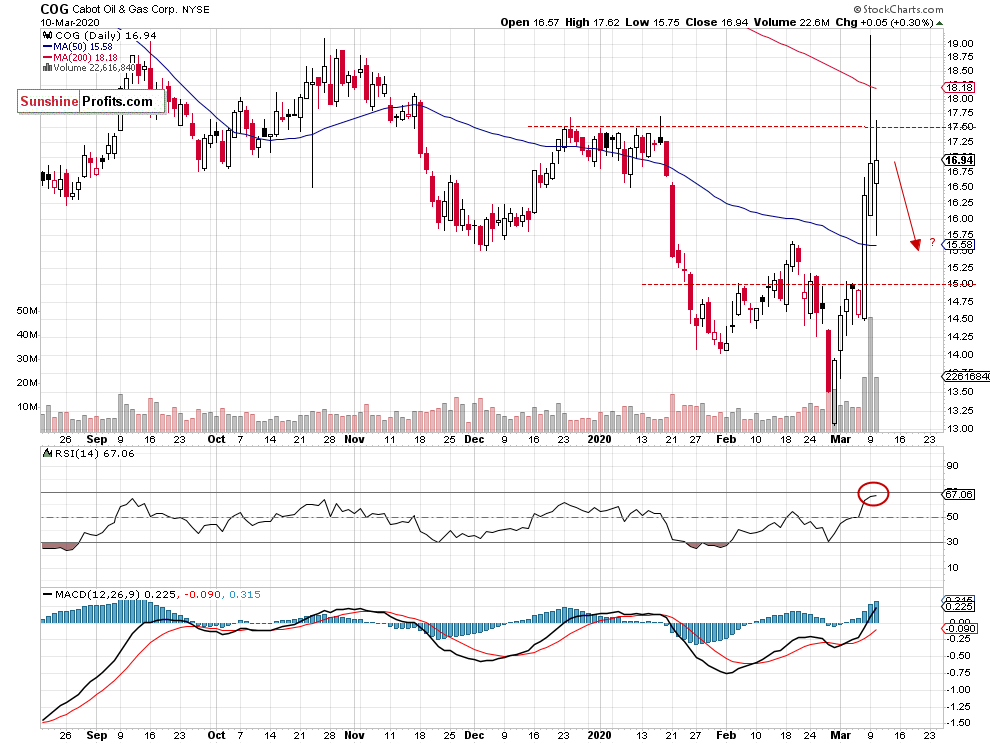
Task: Click the blue 0.315 value in MACD title
Action: point(244,594)
